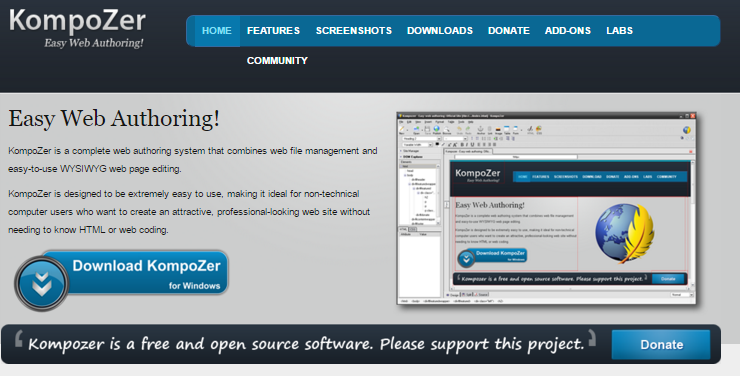The image size is (740, 376).
Task: Click the 'Easy Web Authoring!' main heading
Action: coord(114,118)
